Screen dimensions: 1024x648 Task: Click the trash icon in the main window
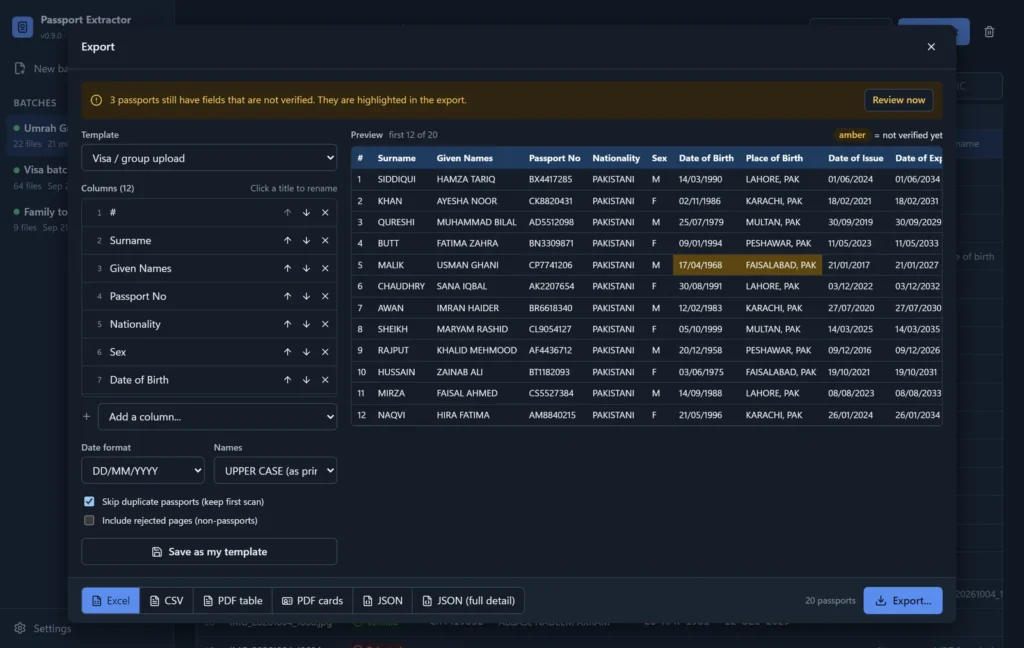[989, 31]
